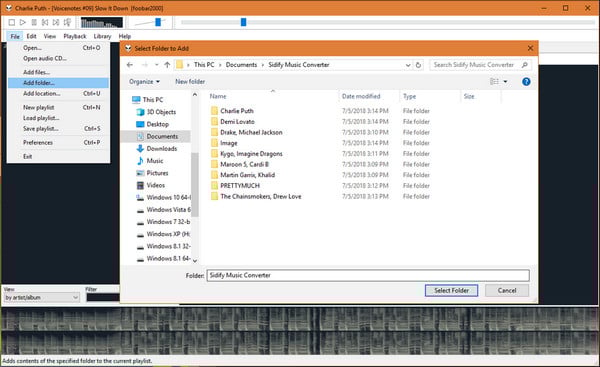This screenshot has height=367, width=600.
Task: Click the Up one level arrow
Action: click(x=167, y=65)
